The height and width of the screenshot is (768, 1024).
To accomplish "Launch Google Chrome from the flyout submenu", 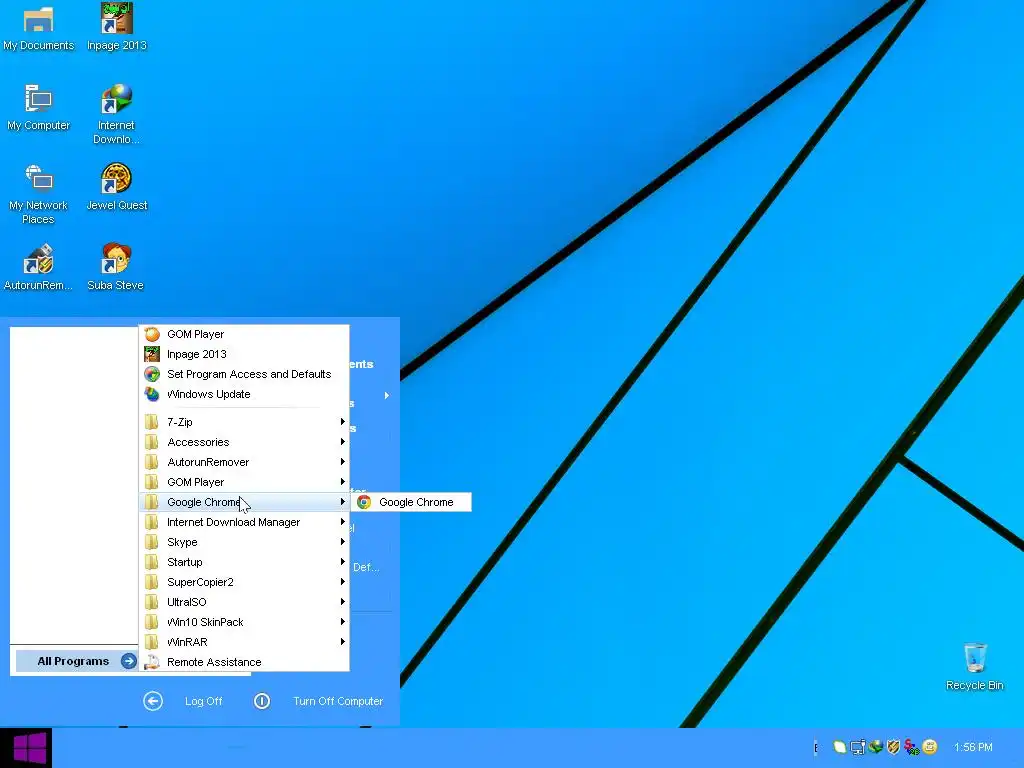I will [x=411, y=502].
